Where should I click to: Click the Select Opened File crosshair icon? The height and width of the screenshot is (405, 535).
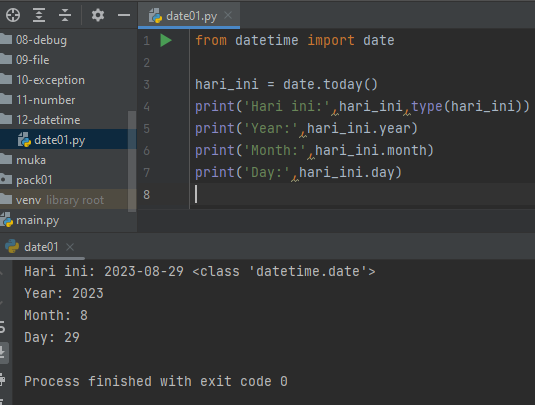coord(13,15)
